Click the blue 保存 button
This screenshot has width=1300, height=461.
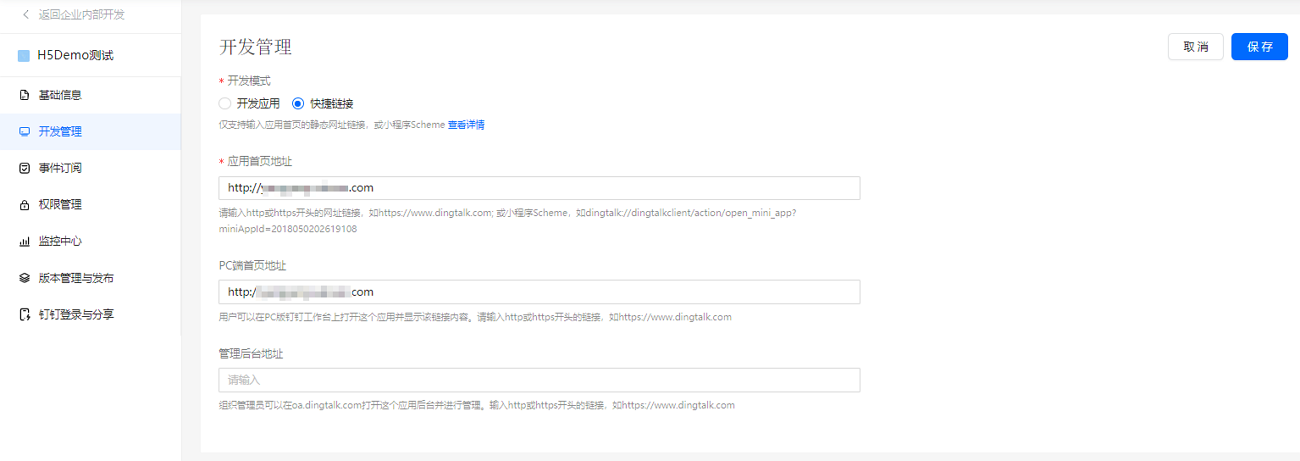1260,47
